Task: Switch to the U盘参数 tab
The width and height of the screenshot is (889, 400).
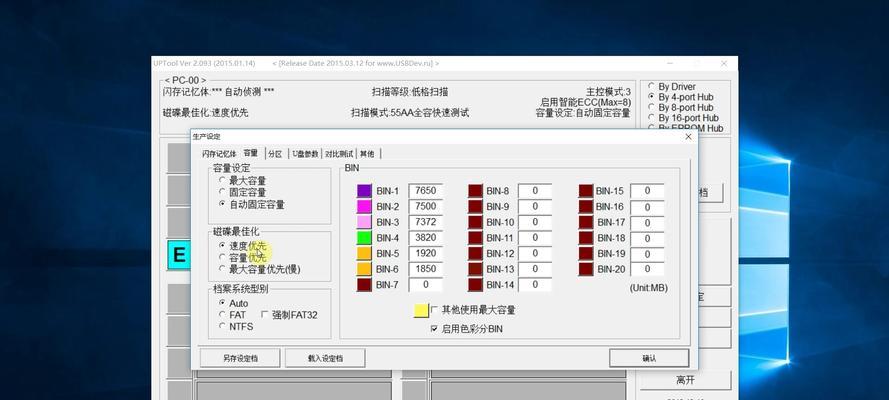Action: [305, 154]
